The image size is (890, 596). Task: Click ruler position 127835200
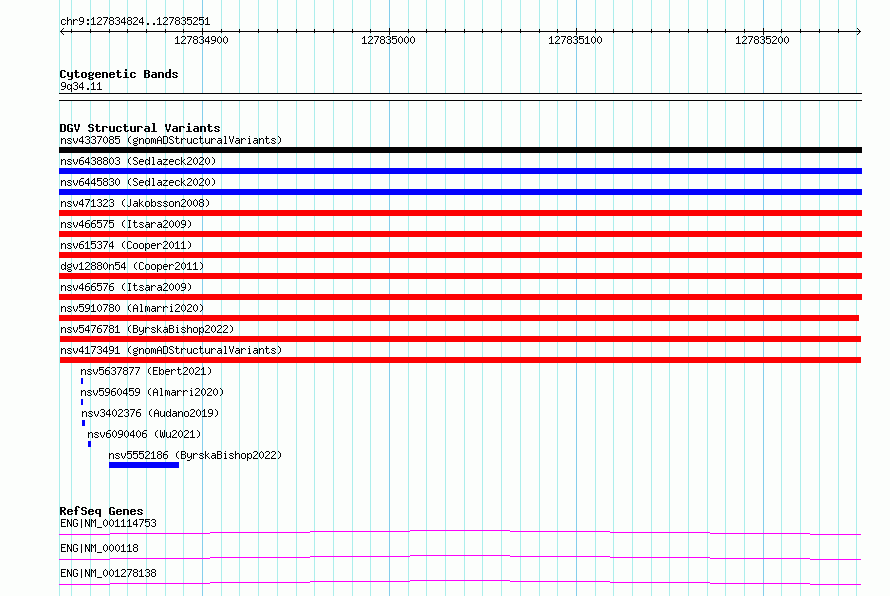tap(762, 40)
